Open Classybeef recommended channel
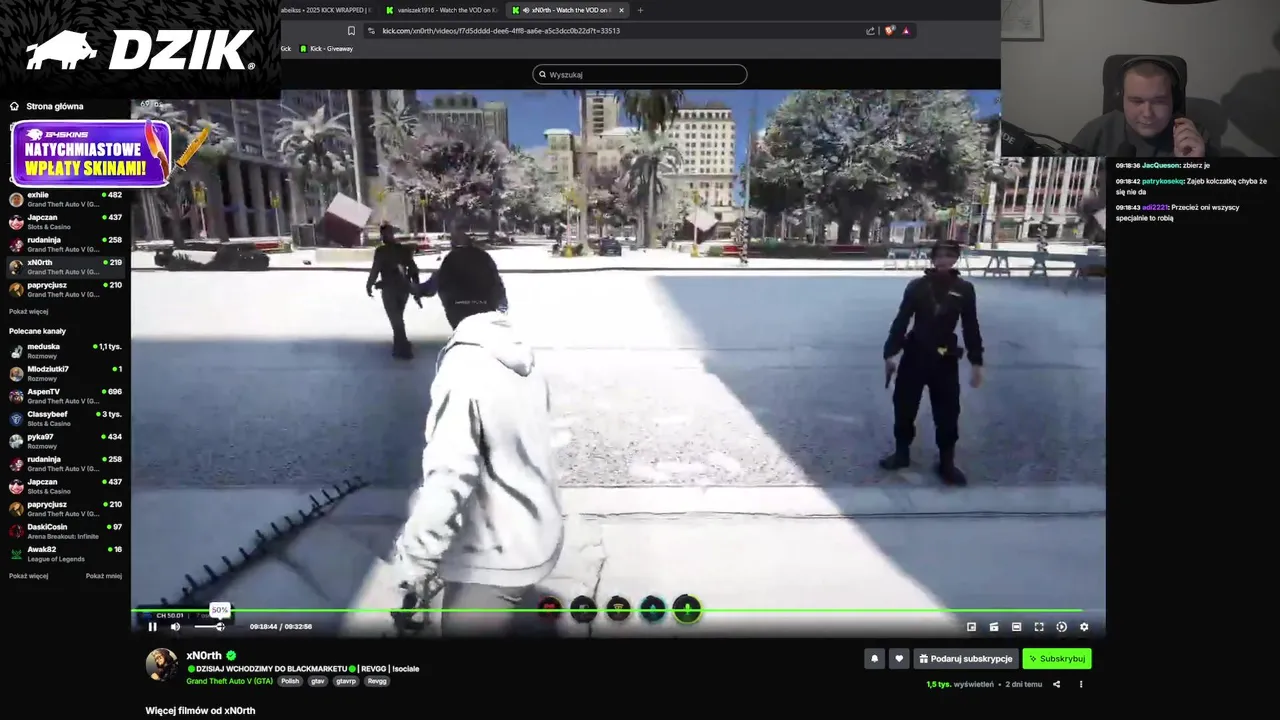 pyautogui.click(x=65, y=419)
